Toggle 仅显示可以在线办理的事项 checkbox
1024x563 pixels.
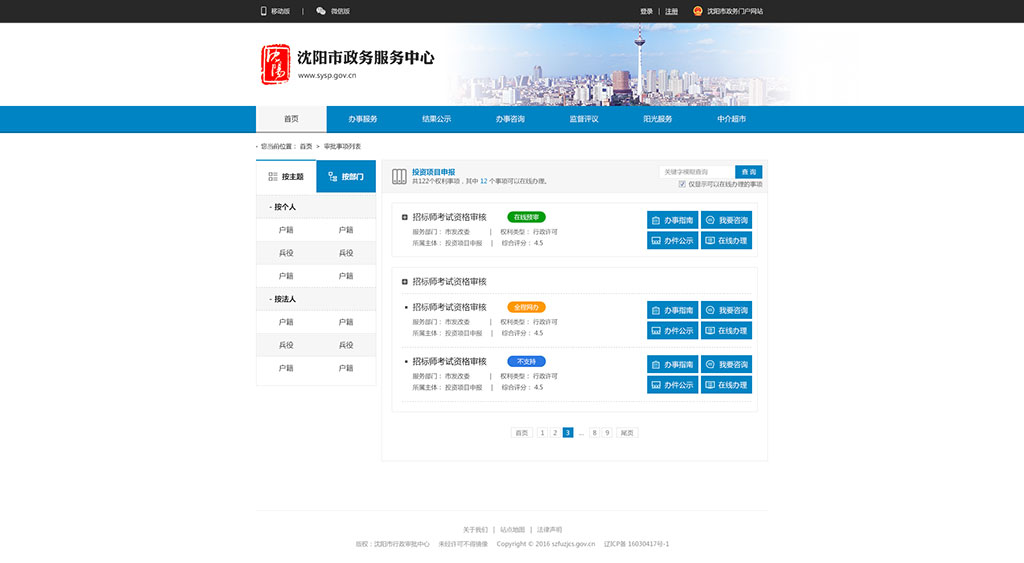pos(682,184)
